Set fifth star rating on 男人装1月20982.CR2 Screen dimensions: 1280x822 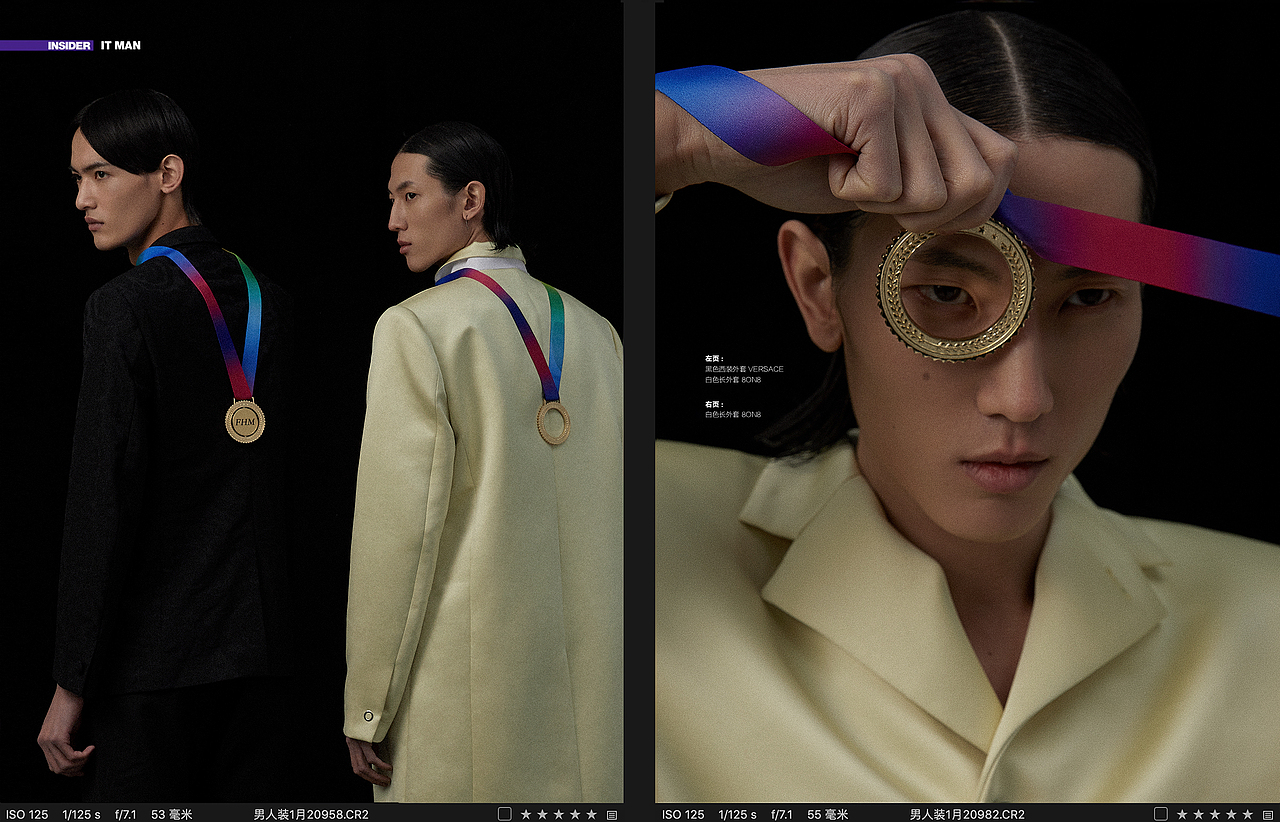coord(1248,815)
